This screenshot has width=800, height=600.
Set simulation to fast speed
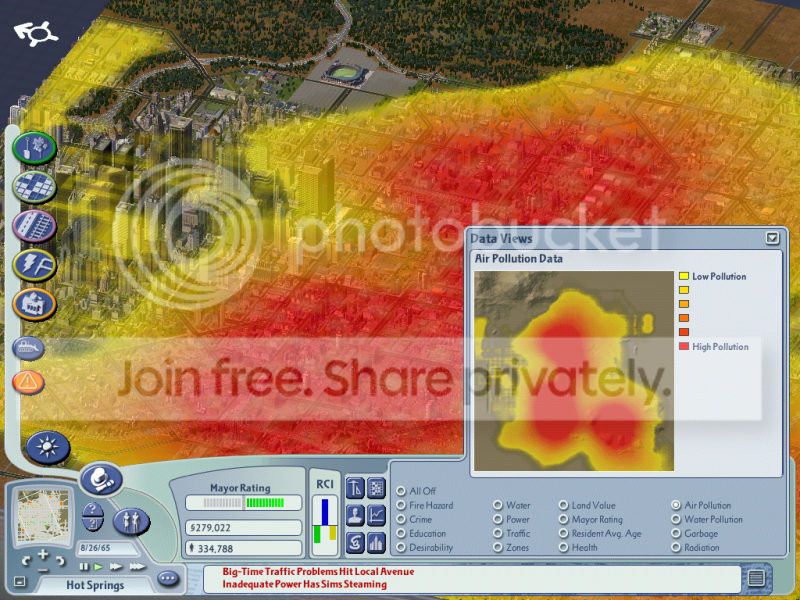click(x=116, y=566)
